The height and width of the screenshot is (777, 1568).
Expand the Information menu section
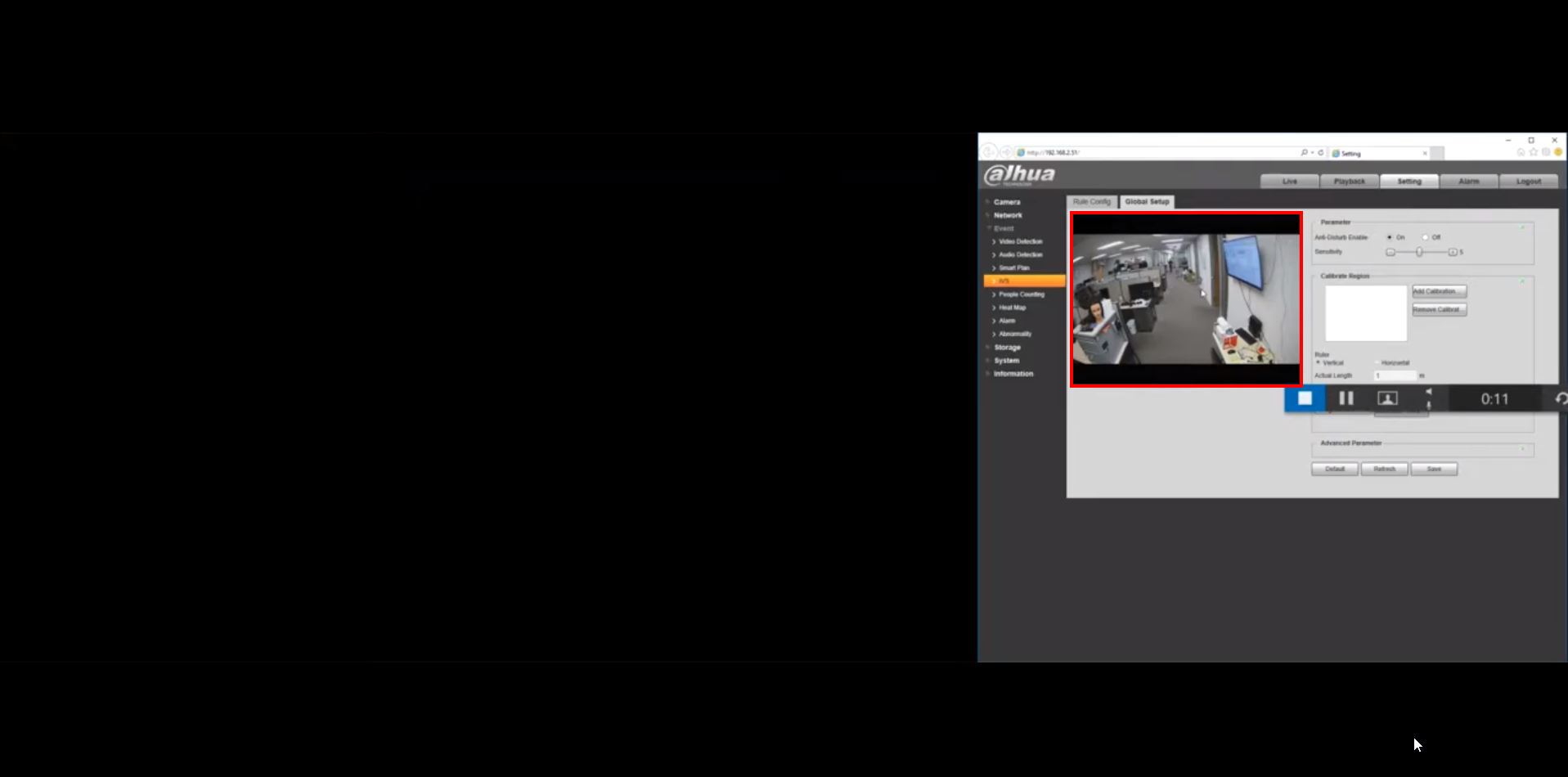click(1013, 374)
